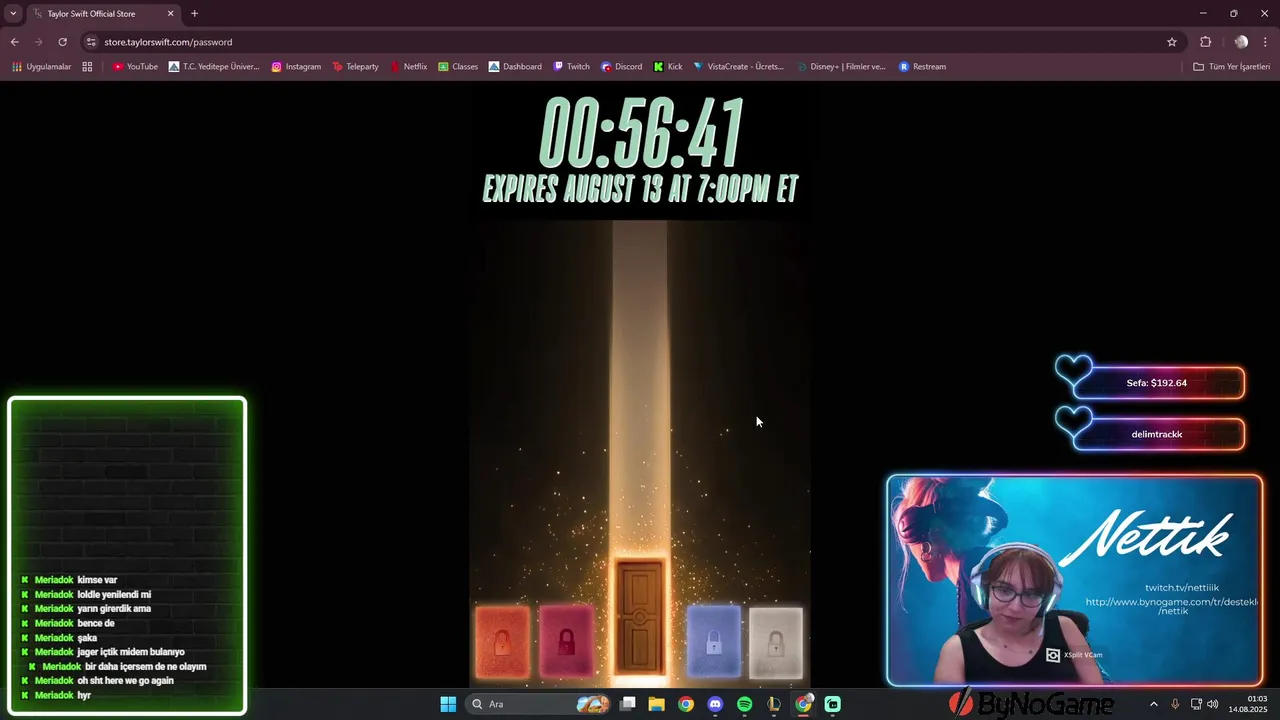Open League of Legends taskbar icon
The height and width of the screenshot is (720, 1280).
point(774,704)
